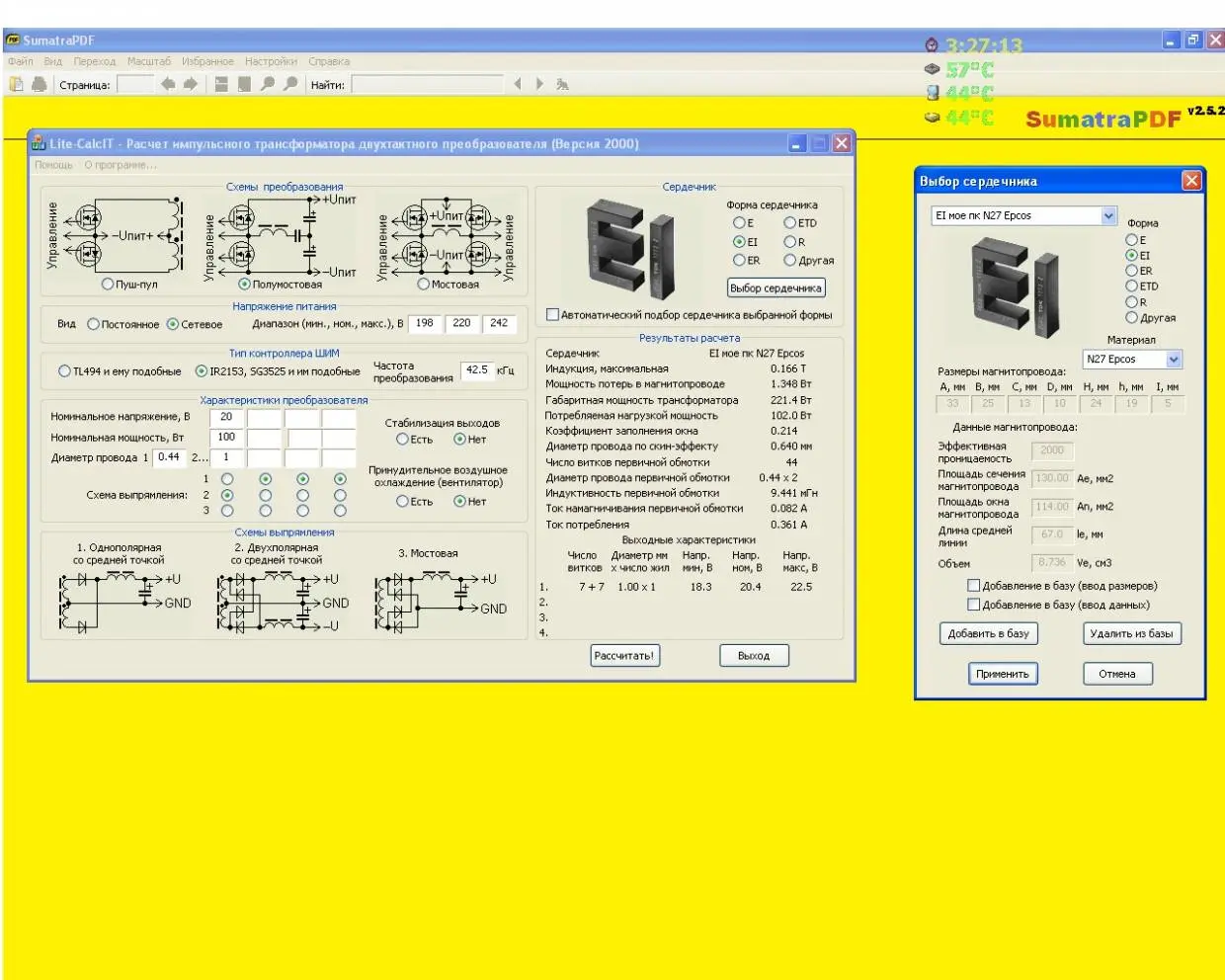1225x980 pixels.
Task: Open Настройки menu in SumatraPDF
Action: [271, 61]
